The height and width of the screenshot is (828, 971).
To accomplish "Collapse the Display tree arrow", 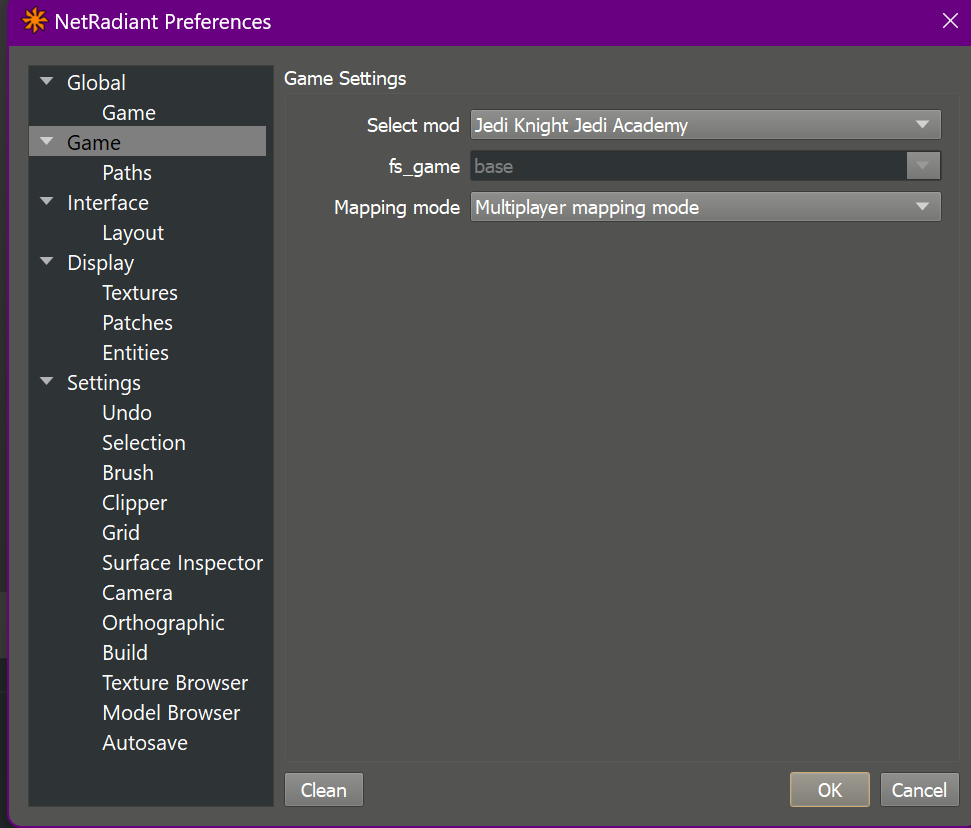I will [46, 262].
